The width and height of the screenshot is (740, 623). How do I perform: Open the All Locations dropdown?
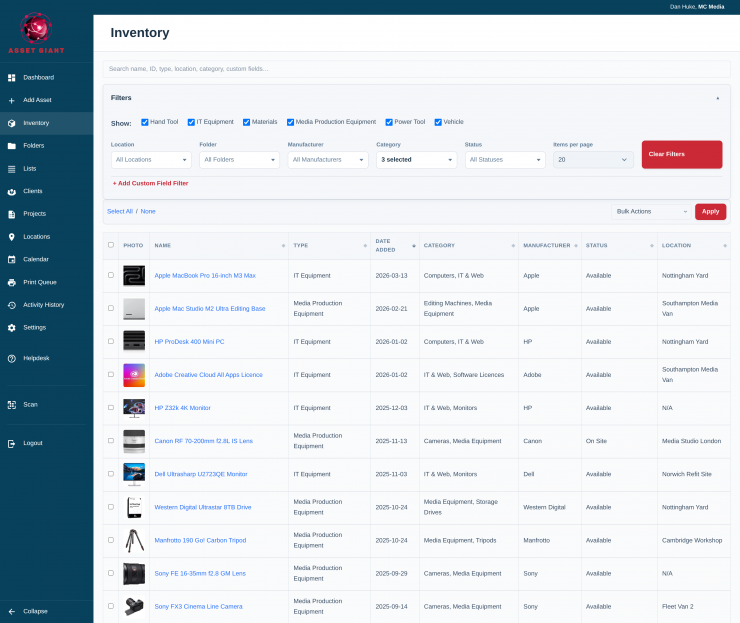(x=151, y=160)
